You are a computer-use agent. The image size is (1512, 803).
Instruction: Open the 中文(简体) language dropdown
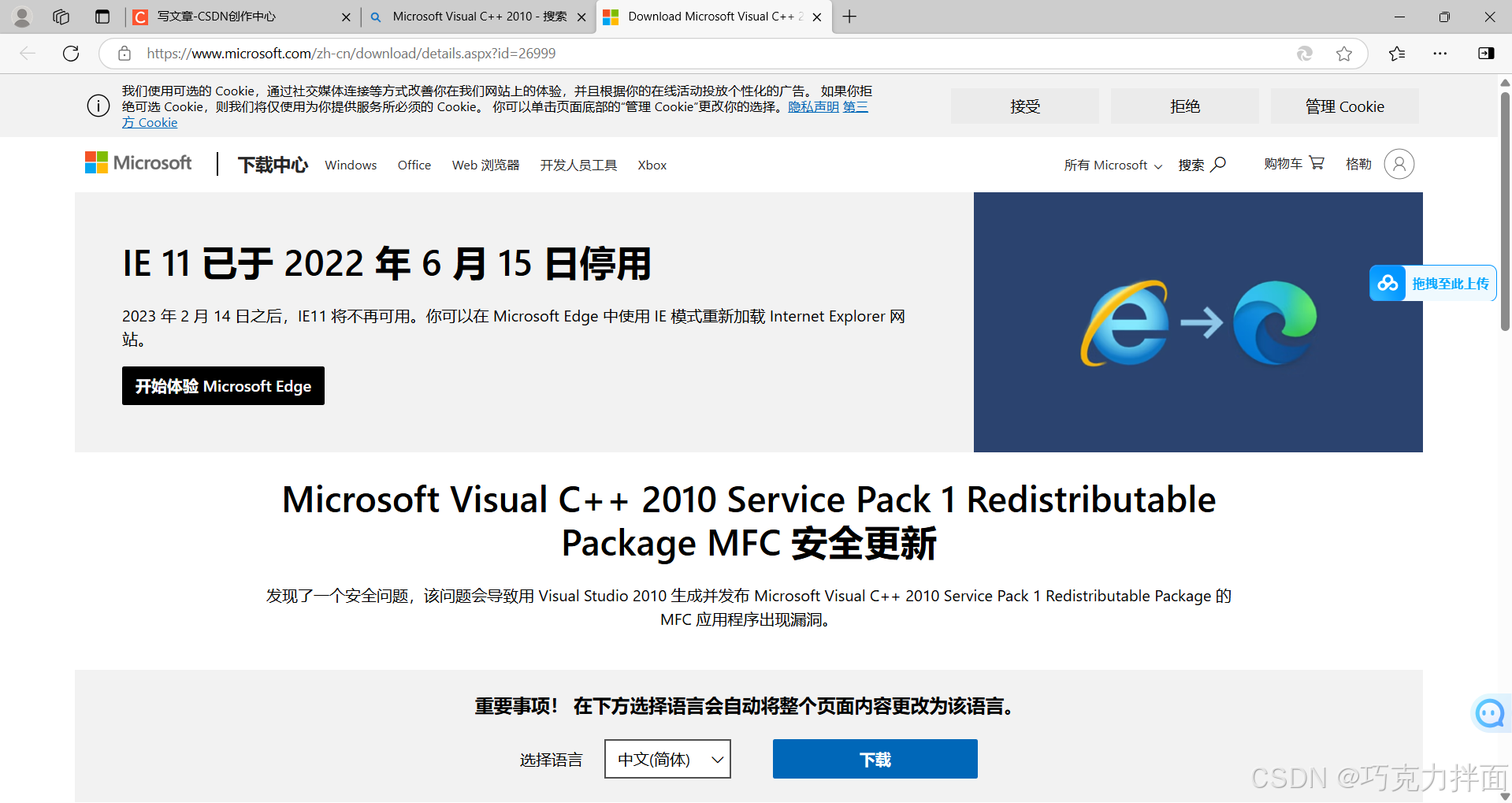(x=667, y=759)
